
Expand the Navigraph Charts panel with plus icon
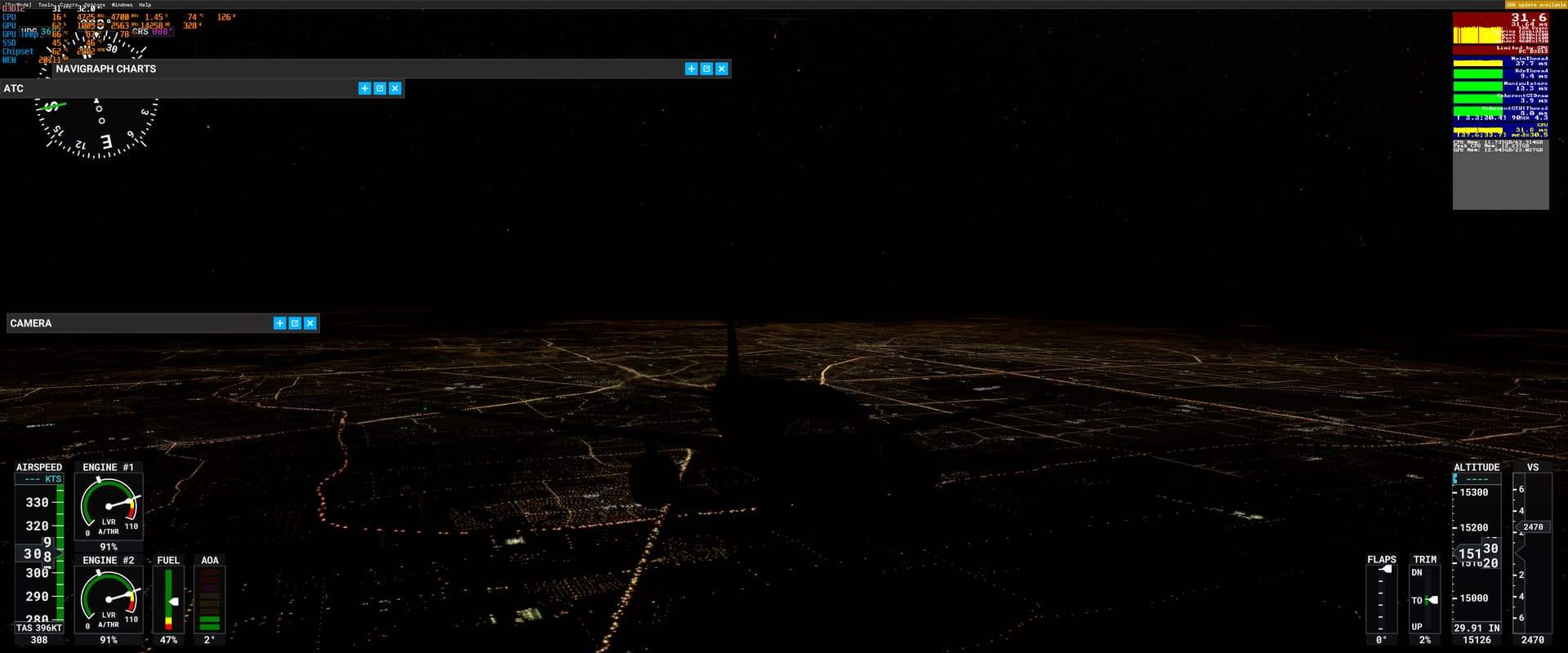(691, 69)
